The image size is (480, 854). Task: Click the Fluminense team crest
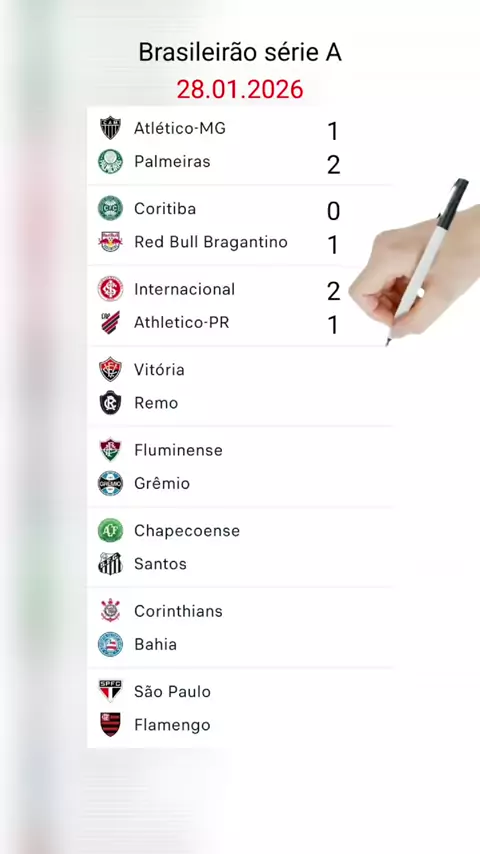point(110,450)
